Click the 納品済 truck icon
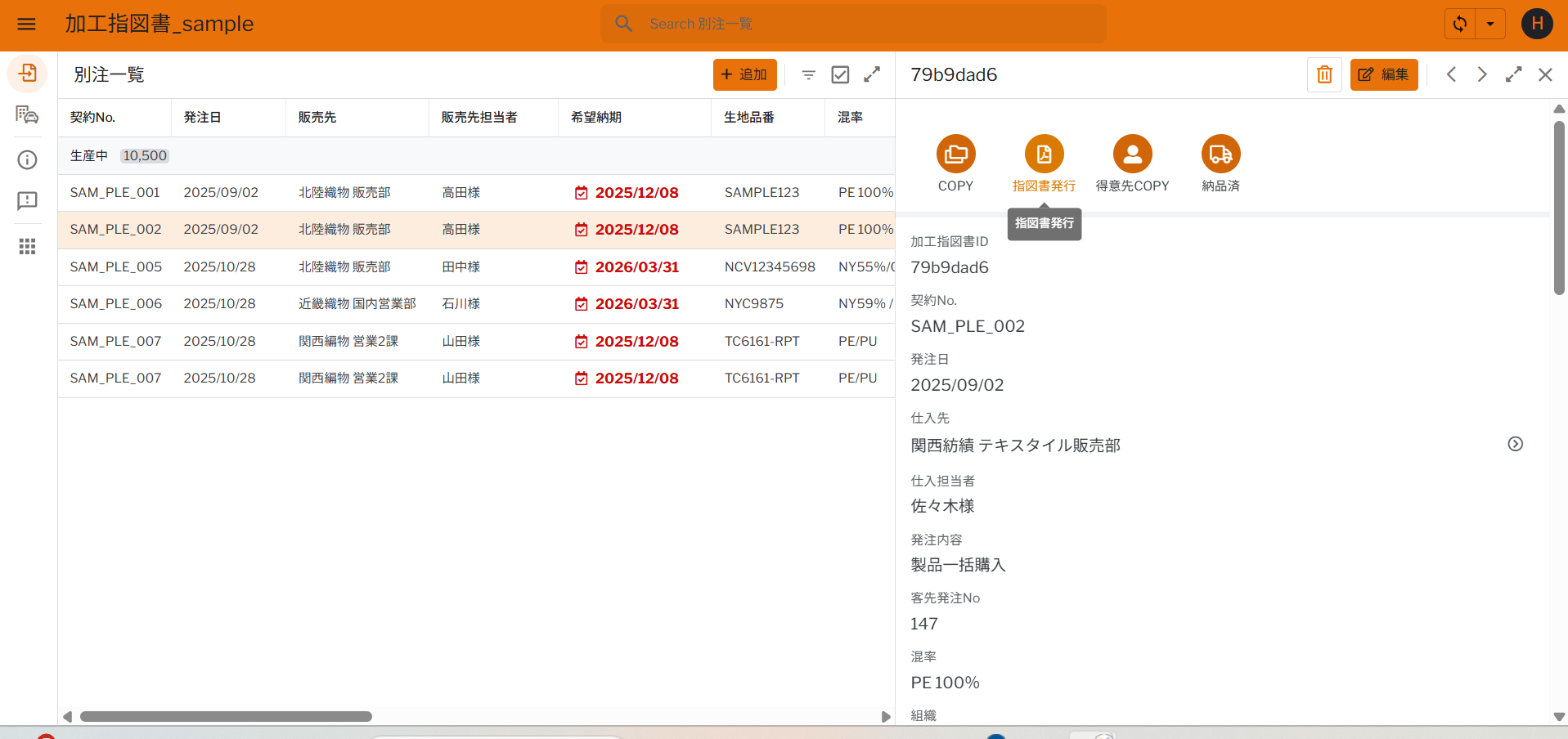This screenshot has width=1568, height=739. click(x=1220, y=154)
